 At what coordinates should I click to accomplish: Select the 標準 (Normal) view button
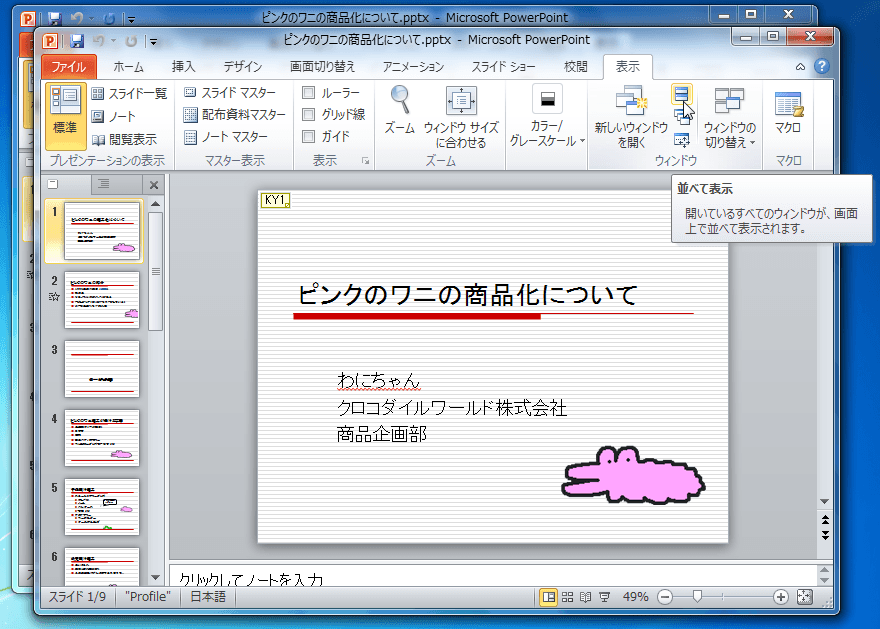tap(65, 116)
